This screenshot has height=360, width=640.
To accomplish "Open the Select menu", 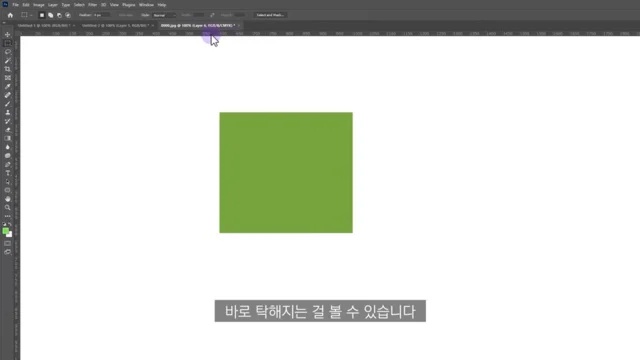I will pos(79,5).
